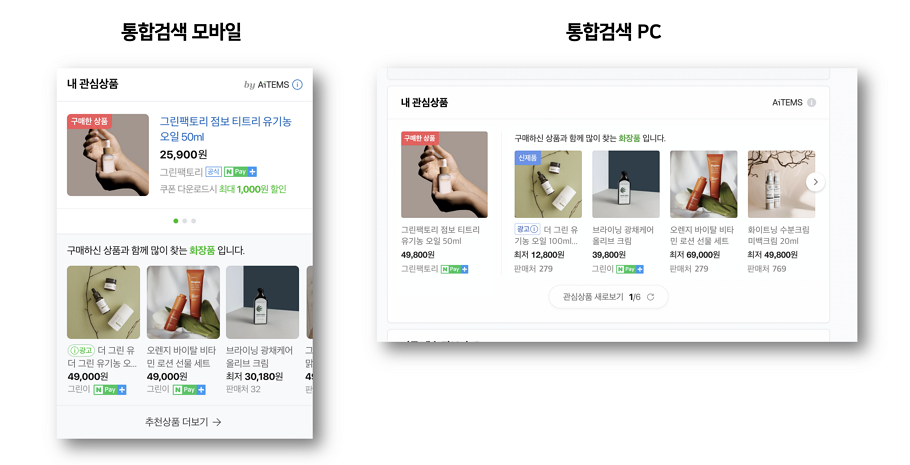
Task: Click the green 광고 badge in mobile list
Action: [x=81, y=350]
